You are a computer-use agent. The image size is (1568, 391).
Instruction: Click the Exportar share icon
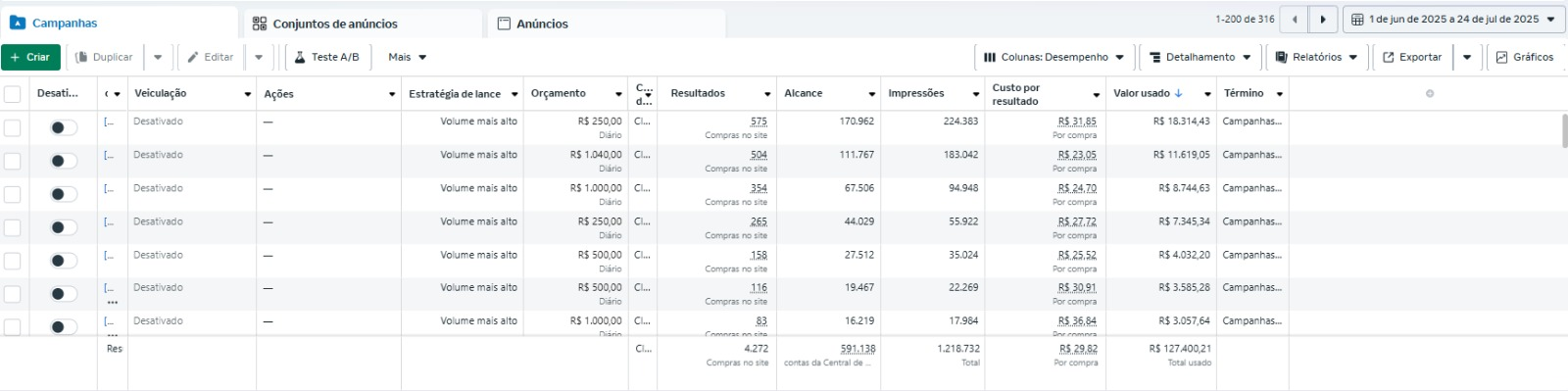pos(1389,57)
